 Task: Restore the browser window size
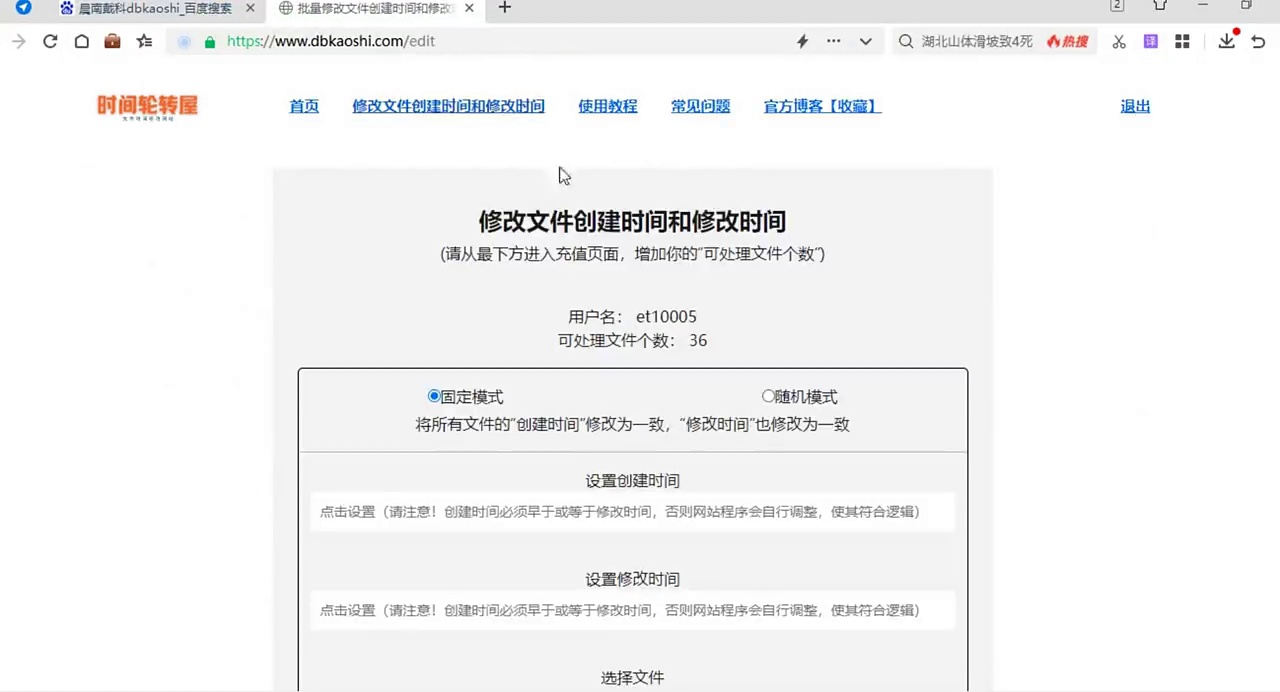point(1246,6)
